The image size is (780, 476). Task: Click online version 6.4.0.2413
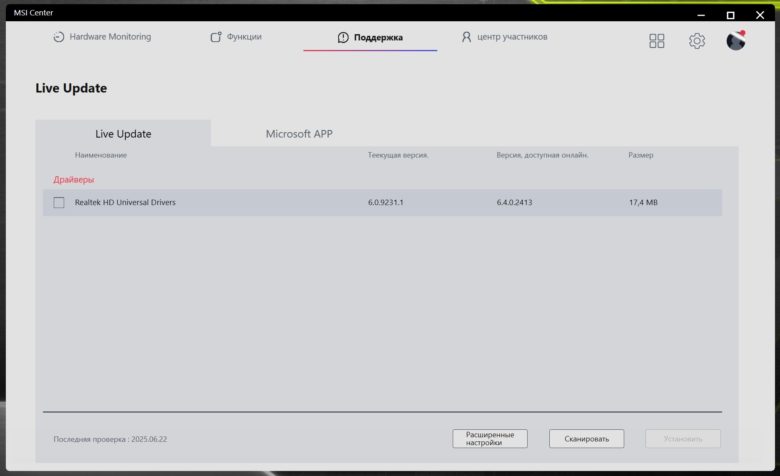pyautogui.click(x=514, y=202)
